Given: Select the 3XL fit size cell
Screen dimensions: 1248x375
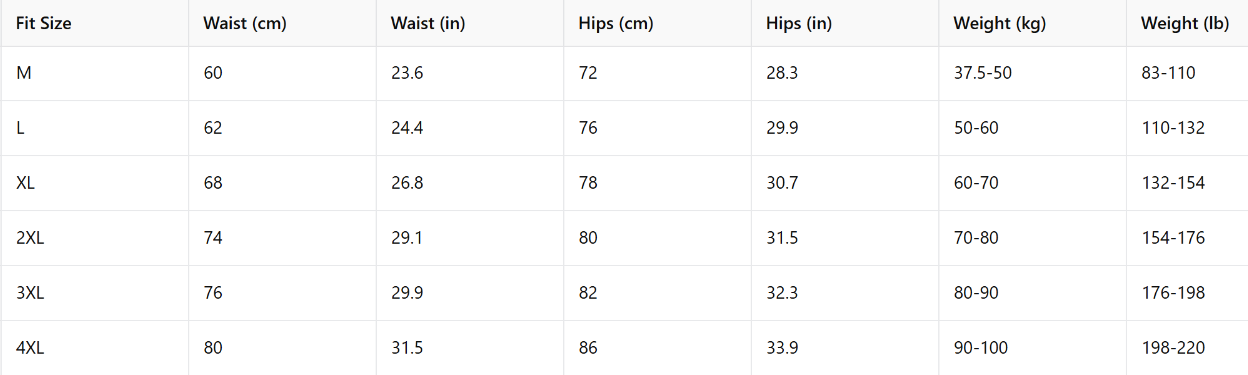Looking at the screenshot, I should (31, 293).
